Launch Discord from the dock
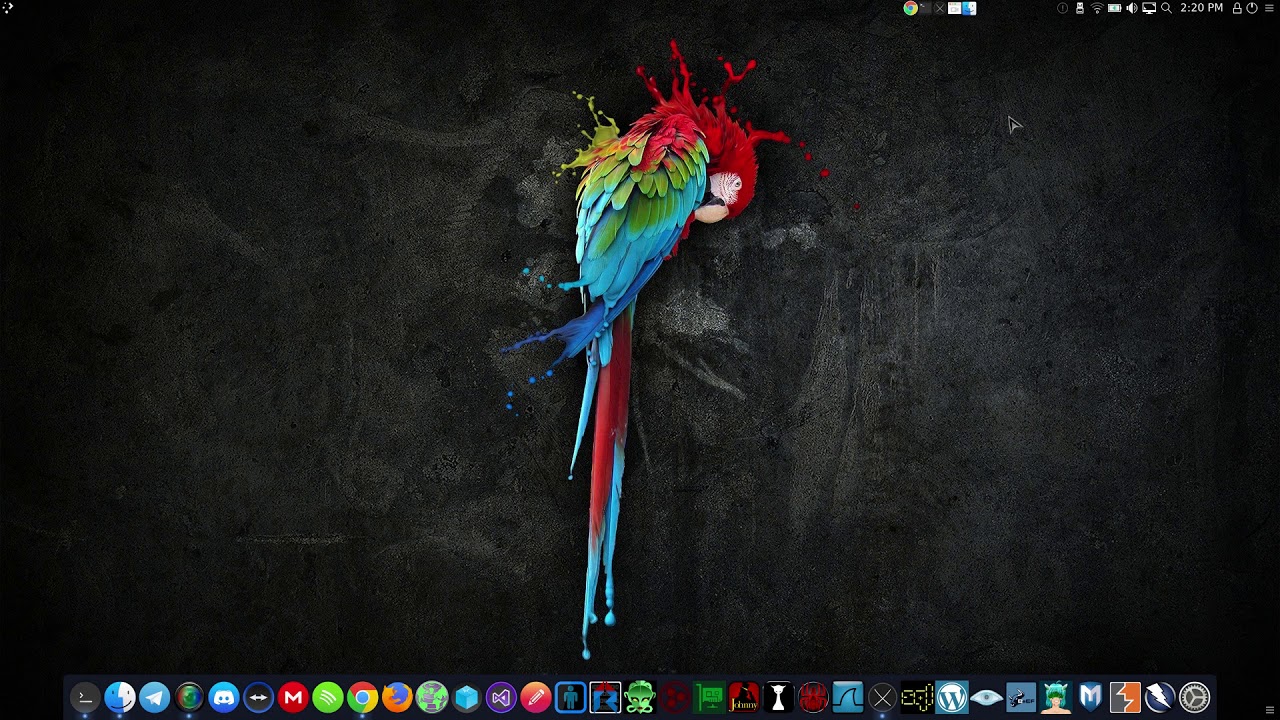This screenshot has width=1280, height=720. pos(224,697)
